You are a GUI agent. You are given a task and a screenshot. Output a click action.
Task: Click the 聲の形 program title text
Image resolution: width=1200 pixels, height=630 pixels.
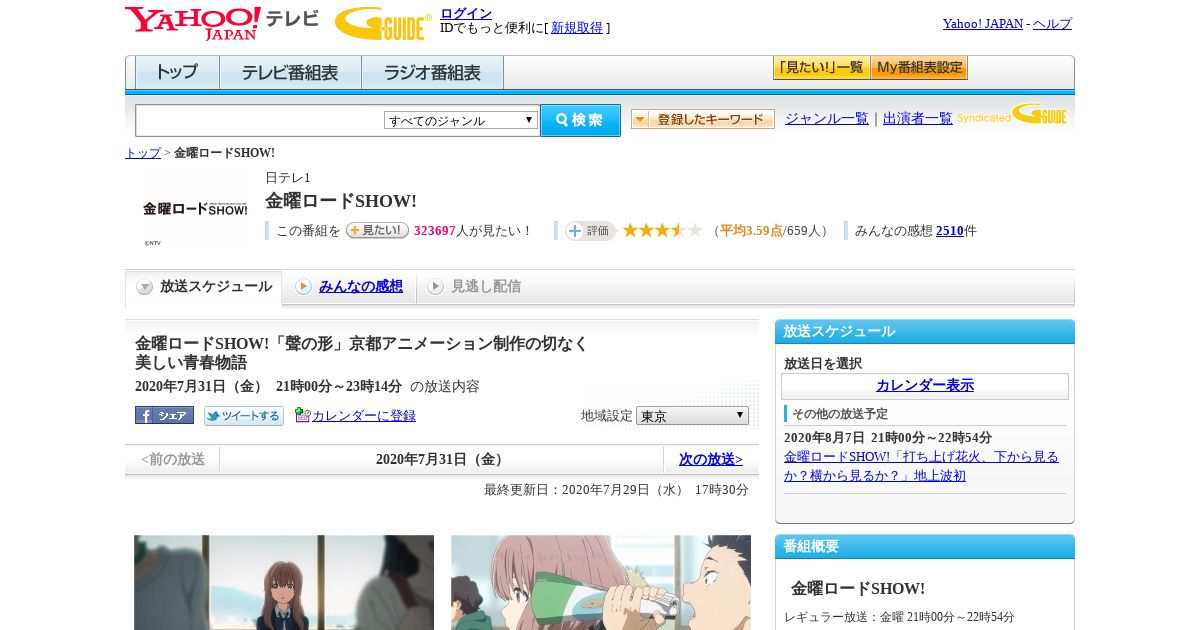tap(362, 353)
